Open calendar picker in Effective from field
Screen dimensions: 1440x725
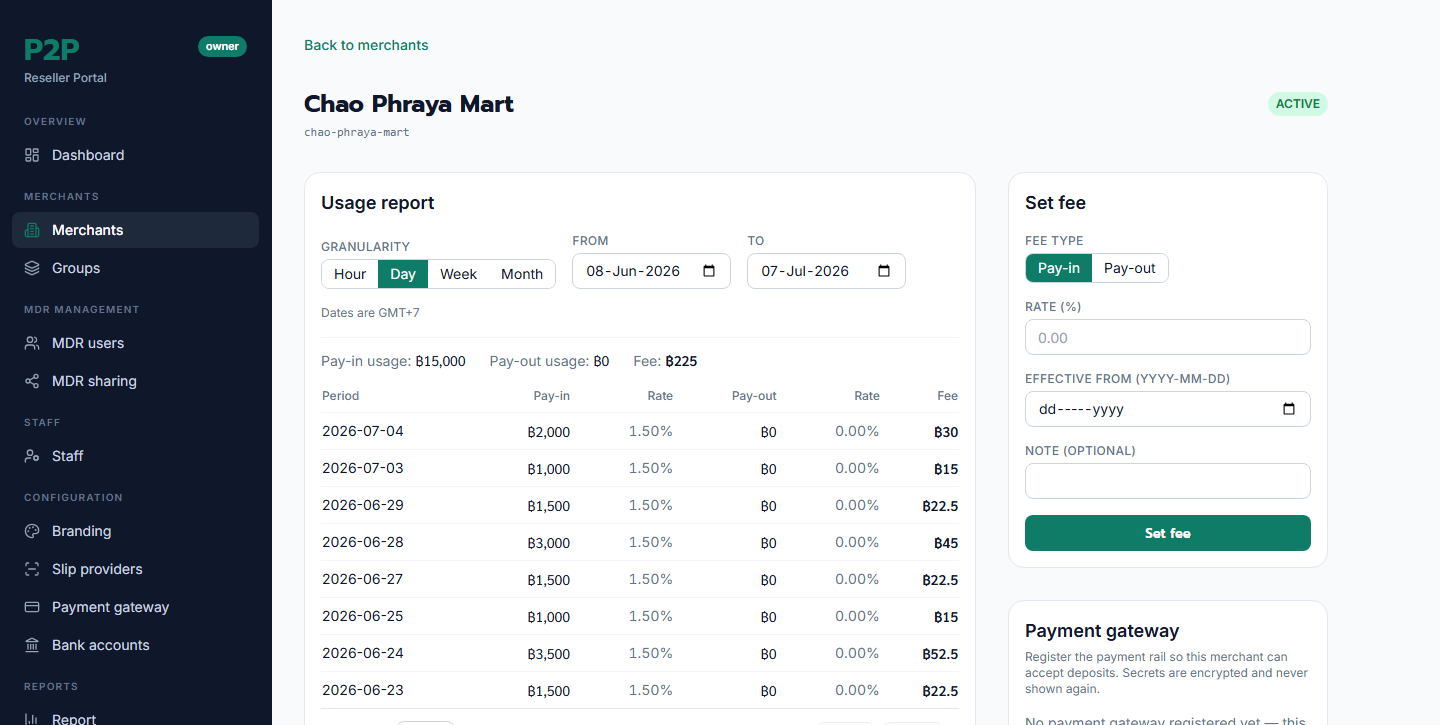(x=1289, y=409)
